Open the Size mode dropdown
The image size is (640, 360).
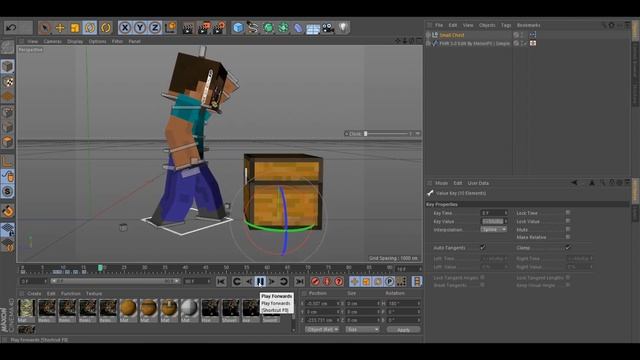coord(362,330)
